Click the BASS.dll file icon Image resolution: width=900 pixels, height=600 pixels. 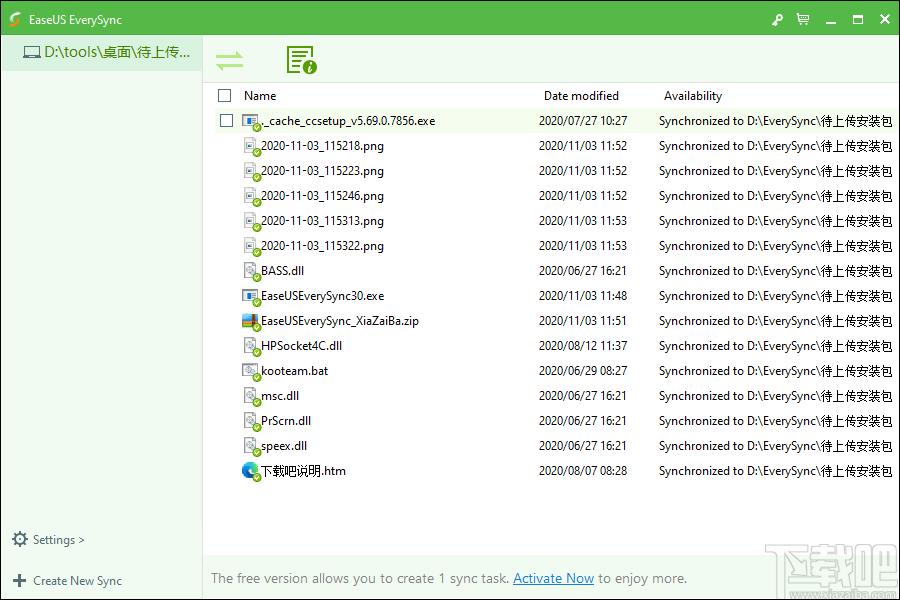tap(251, 272)
